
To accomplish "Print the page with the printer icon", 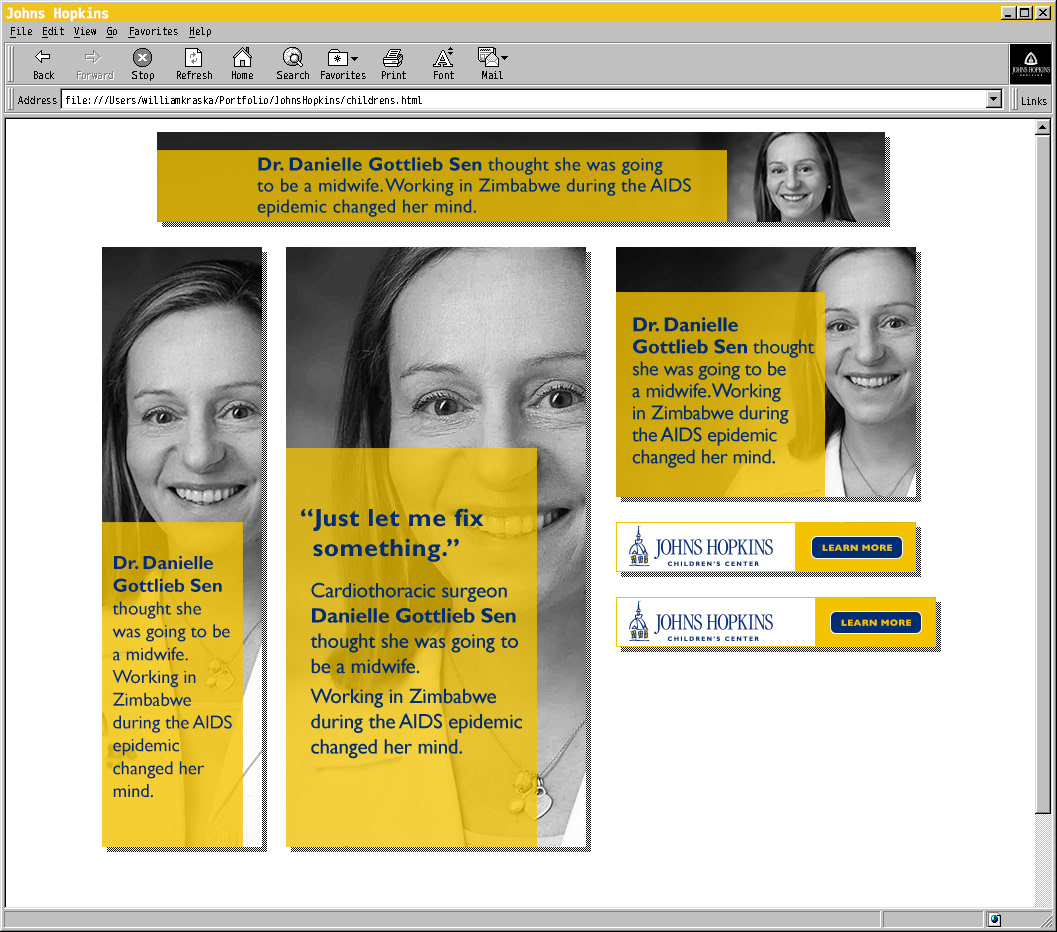I will [393, 58].
